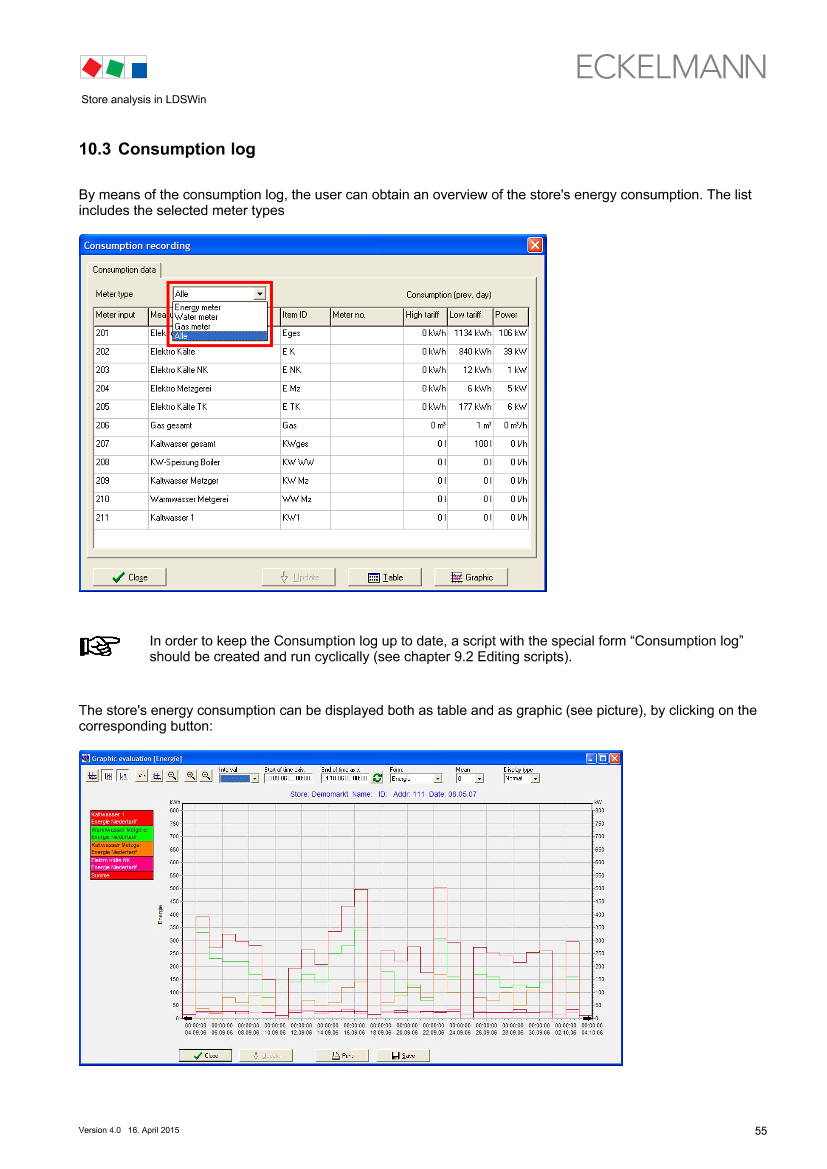The height and width of the screenshot is (1169, 827).
Task: Click the refresh icon beside the end time field
Action: (x=377, y=778)
